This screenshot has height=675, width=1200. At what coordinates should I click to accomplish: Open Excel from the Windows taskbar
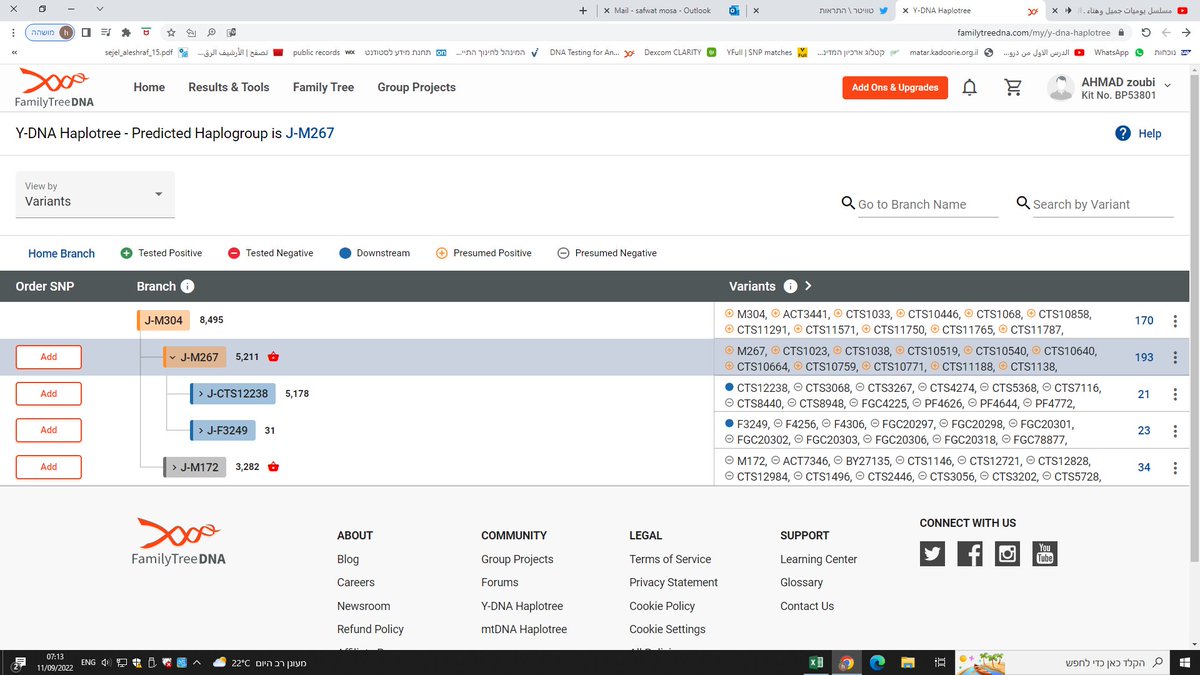coord(816,662)
